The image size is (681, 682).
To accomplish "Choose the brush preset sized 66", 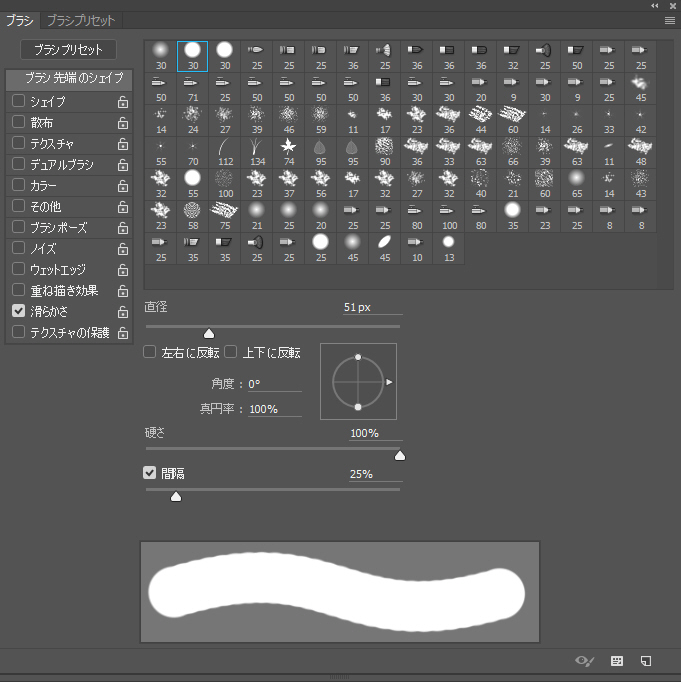I will click(x=513, y=153).
